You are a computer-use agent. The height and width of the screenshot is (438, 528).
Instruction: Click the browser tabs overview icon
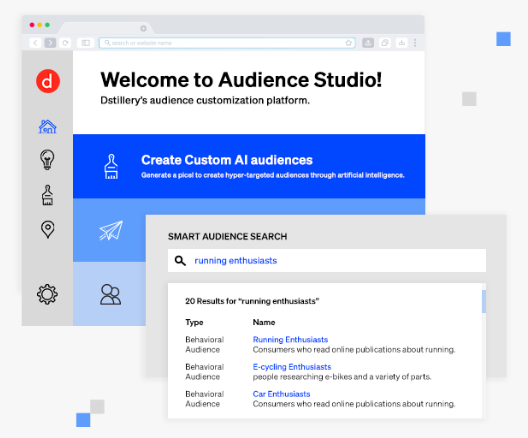(385, 43)
